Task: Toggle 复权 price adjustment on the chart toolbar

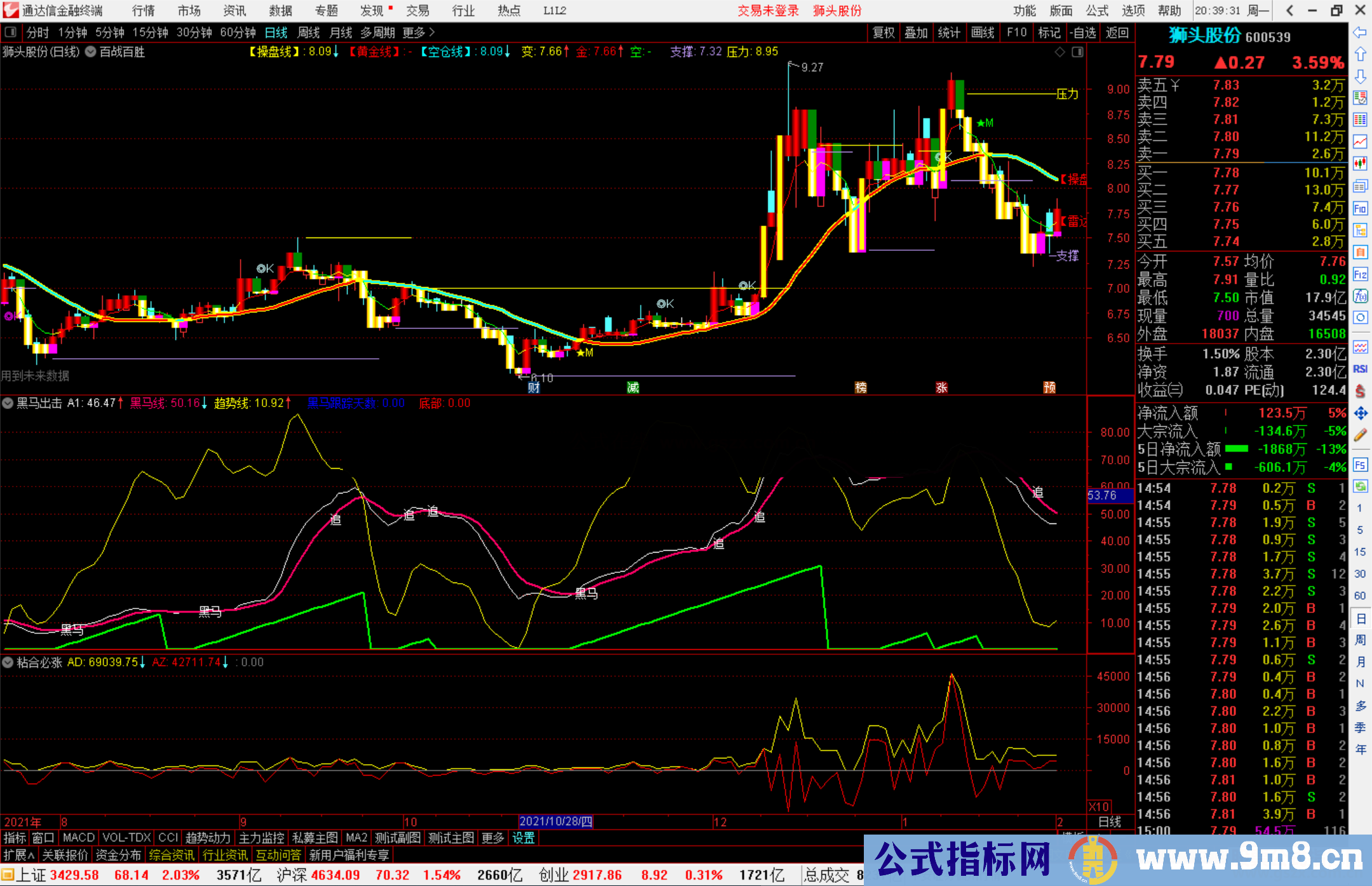Action: coord(884,32)
